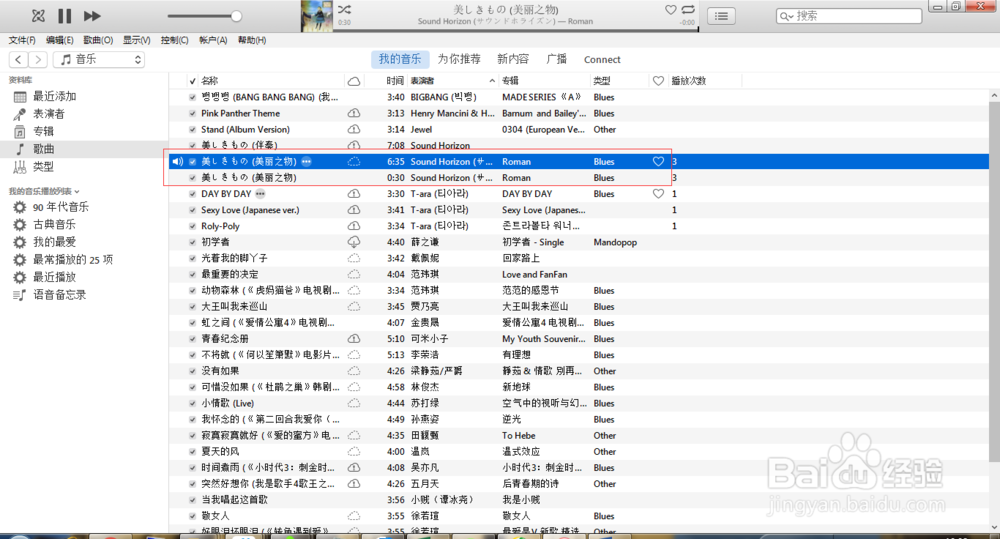
Task: Click the playback progress bar
Action: pyautogui.click(x=518, y=29)
